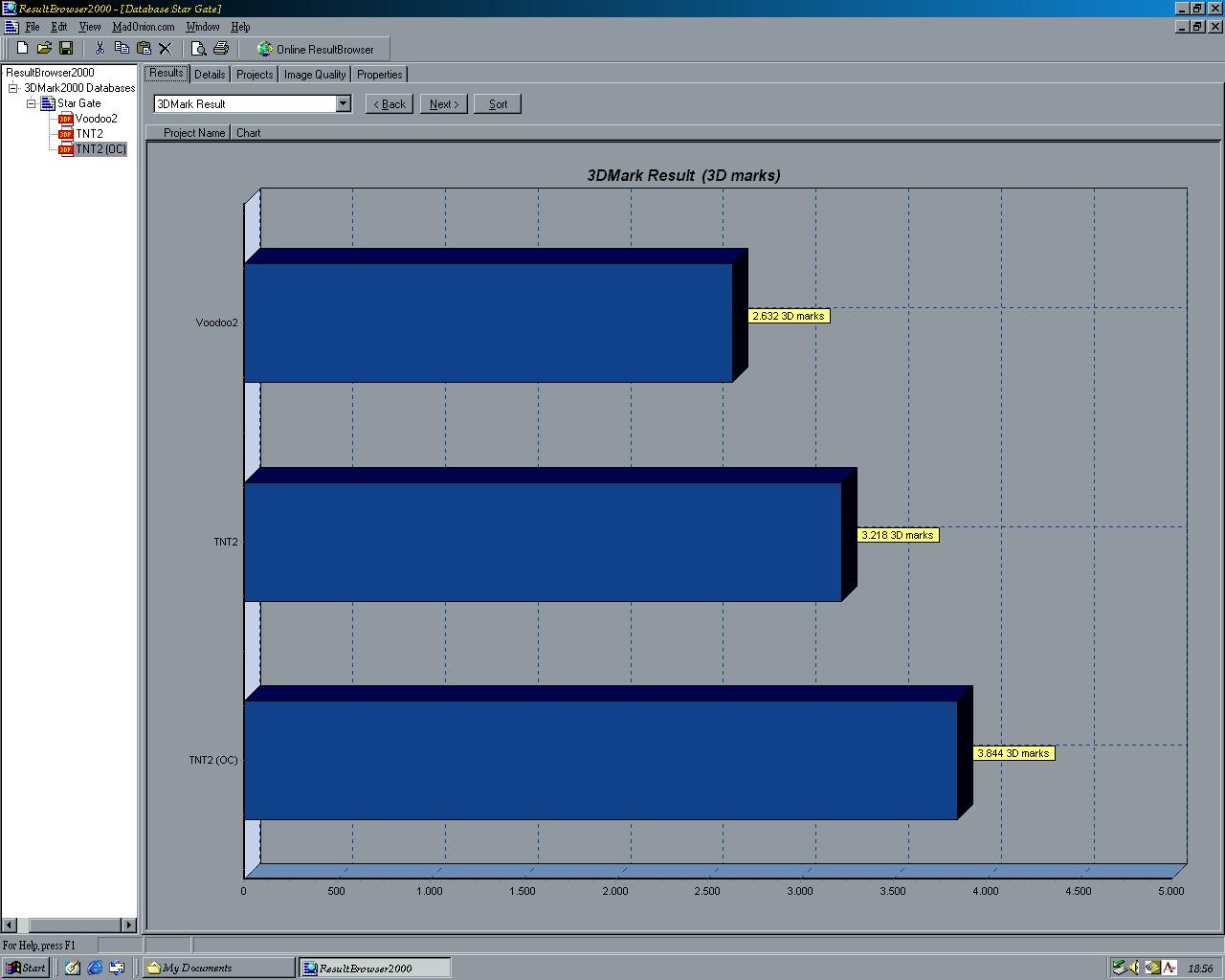This screenshot has width=1225, height=980.
Task: Switch to the Projects tab
Action: 255,74
